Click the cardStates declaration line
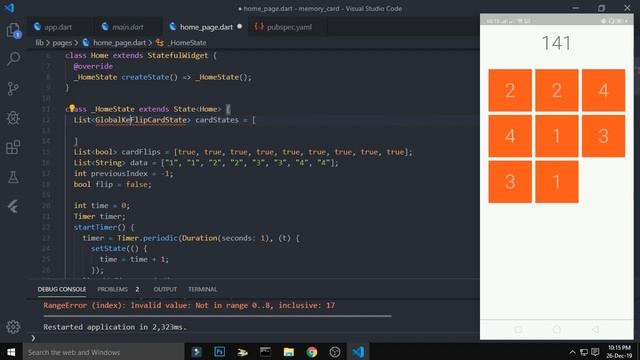The height and width of the screenshot is (360, 640). point(164,120)
